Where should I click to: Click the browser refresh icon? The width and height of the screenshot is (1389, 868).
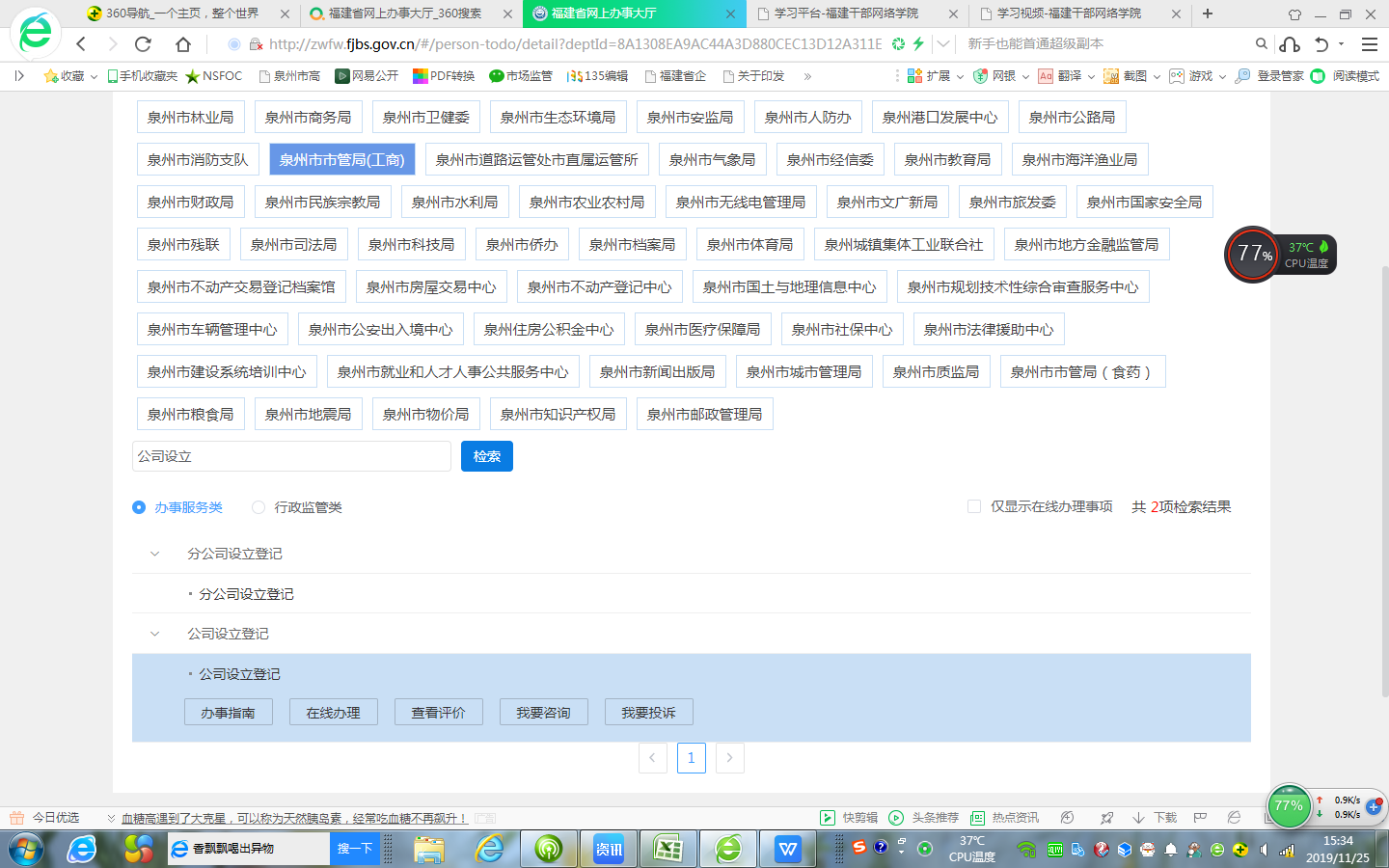(143, 44)
